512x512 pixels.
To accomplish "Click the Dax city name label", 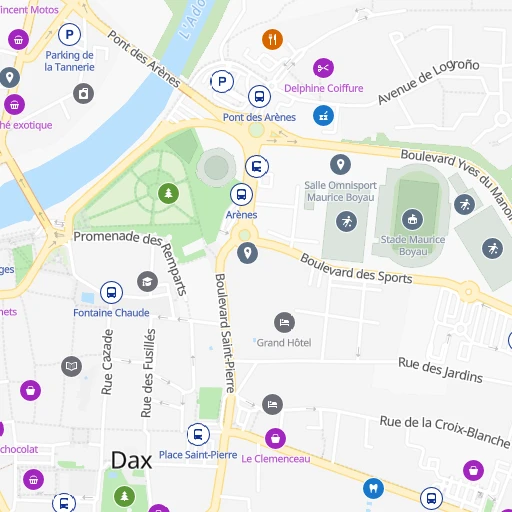I will (x=132, y=460).
